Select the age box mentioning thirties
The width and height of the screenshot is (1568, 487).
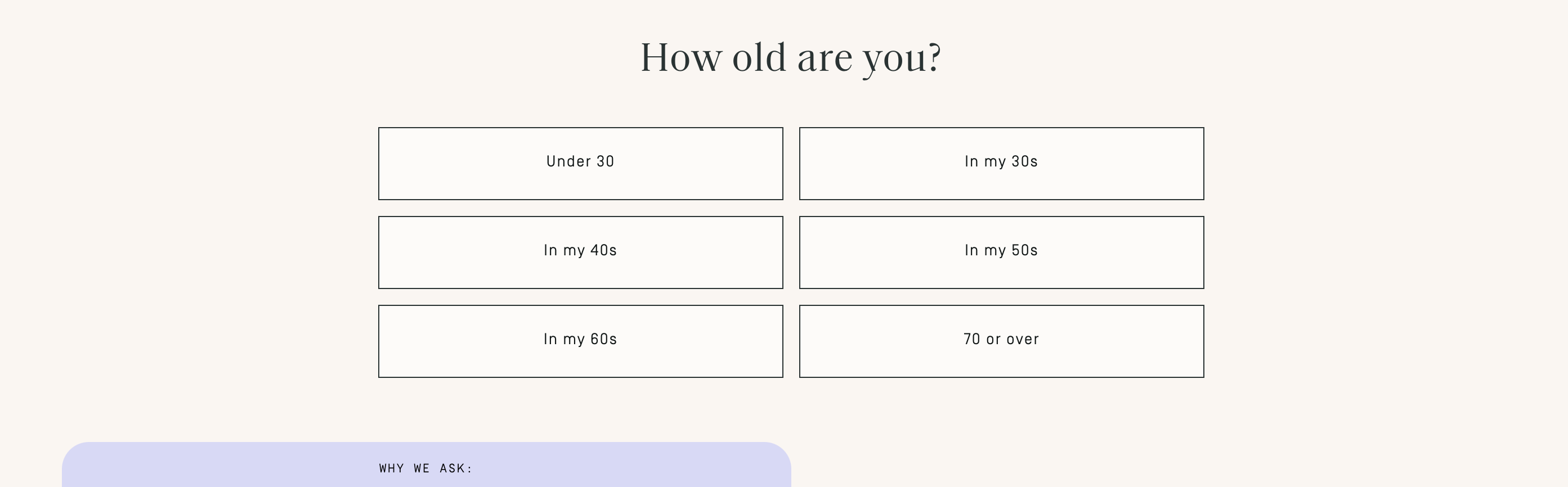click(x=1001, y=163)
